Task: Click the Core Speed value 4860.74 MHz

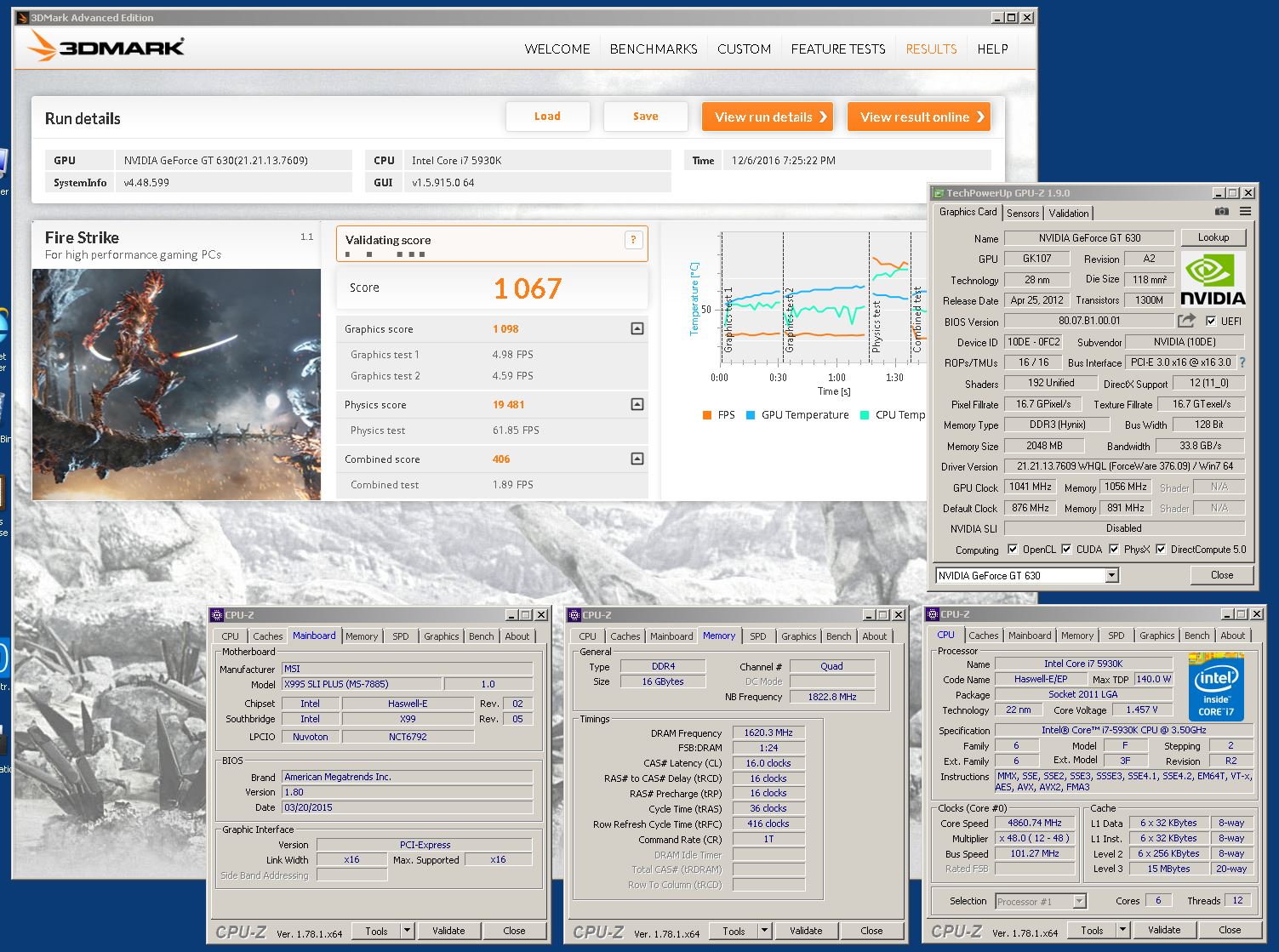Action: 1035,823
